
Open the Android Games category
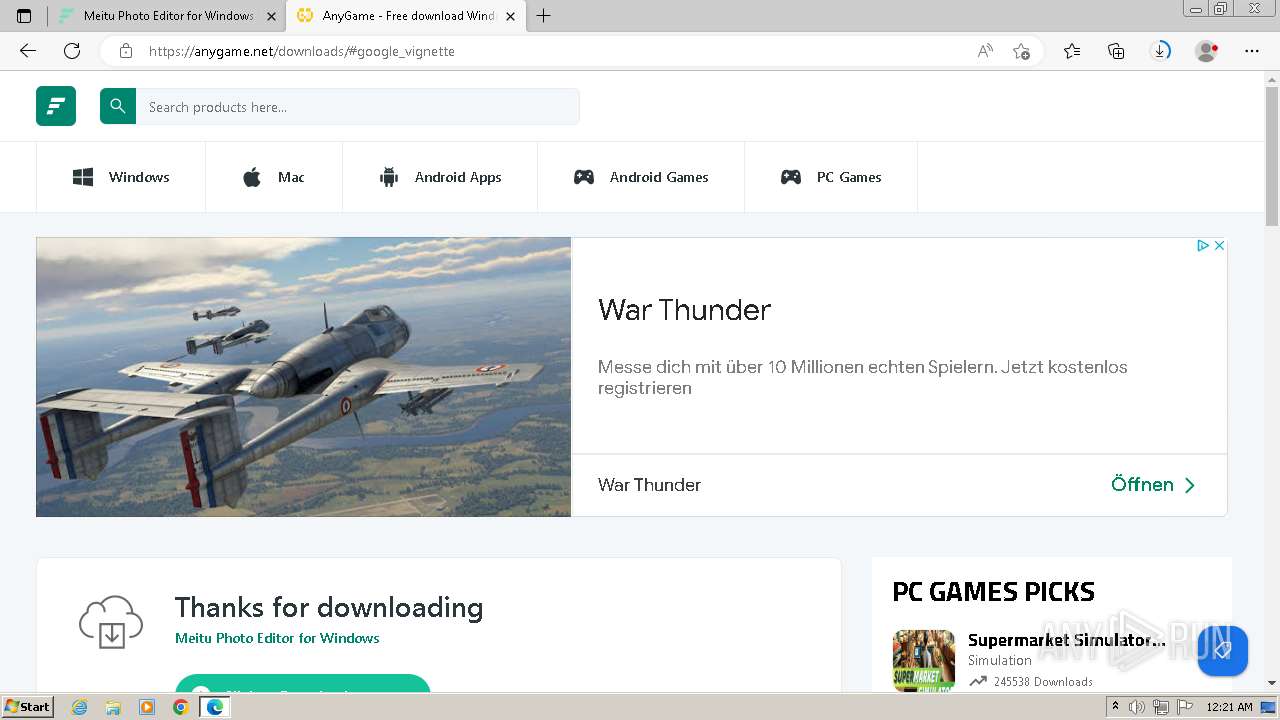tap(641, 177)
